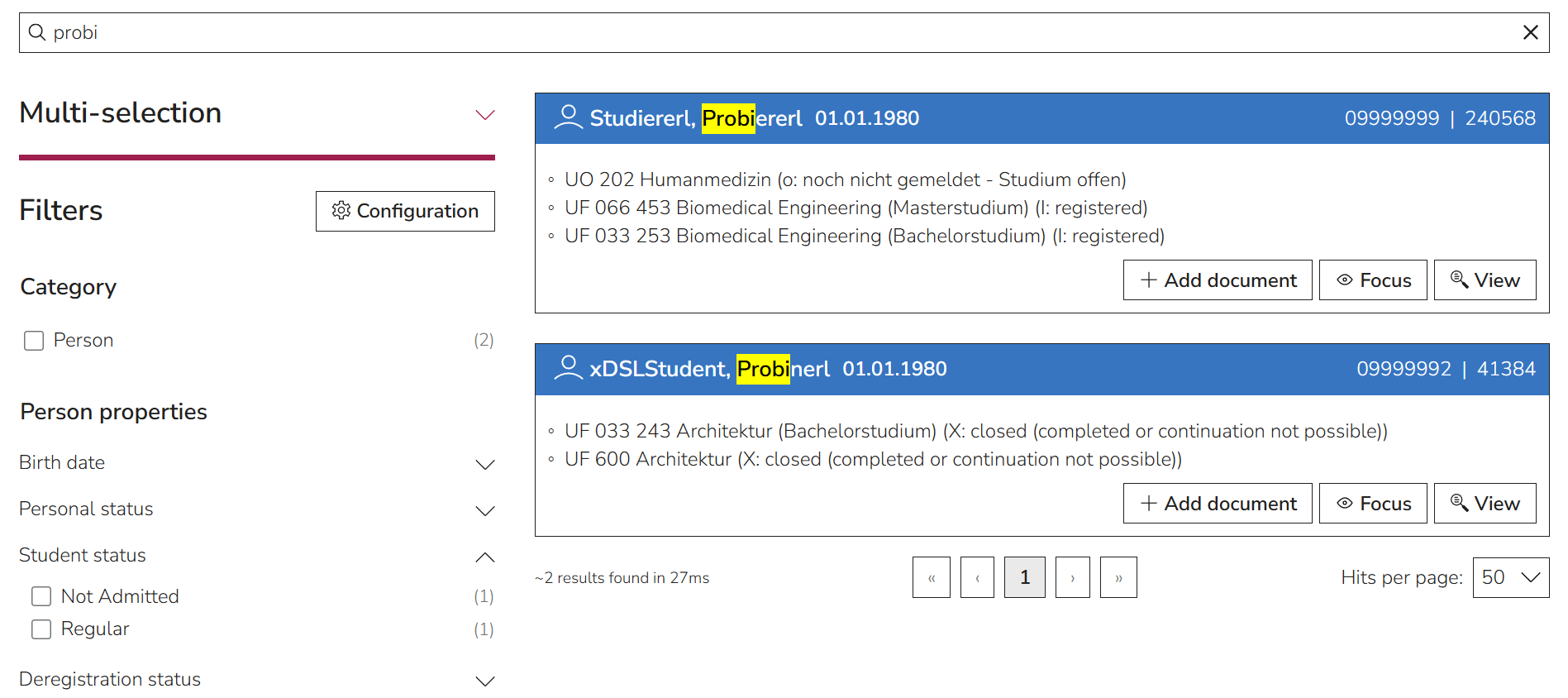Open the Hits per page dropdown
Screen dimensions: 1568x698
[x=1511, y=577]
